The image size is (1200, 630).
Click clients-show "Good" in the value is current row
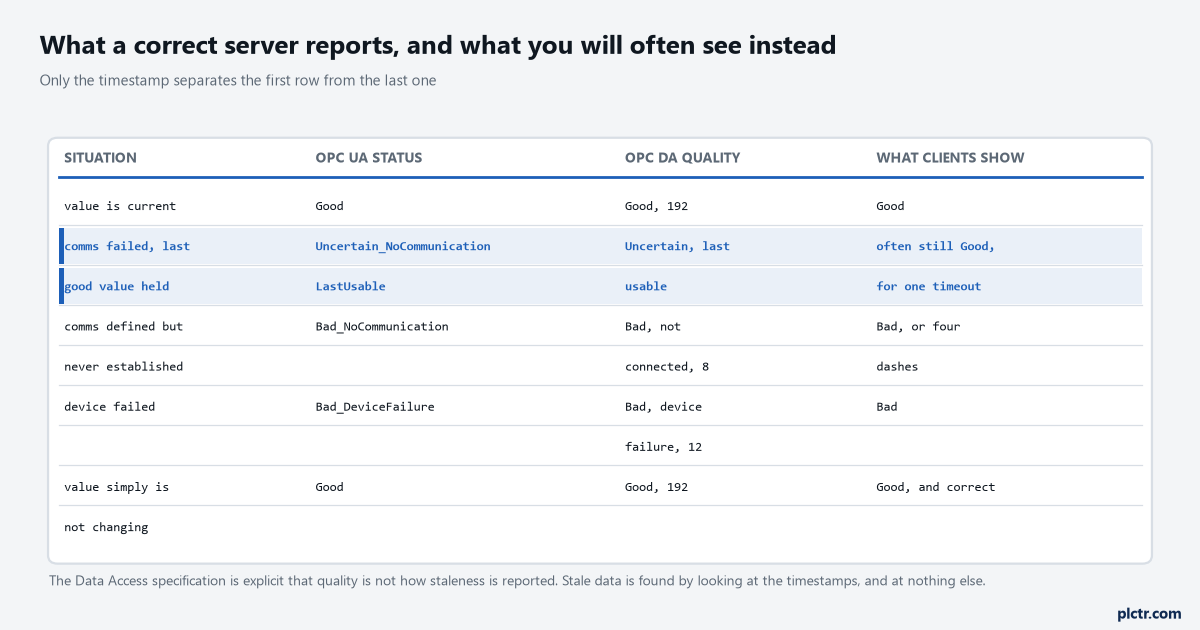890,206
